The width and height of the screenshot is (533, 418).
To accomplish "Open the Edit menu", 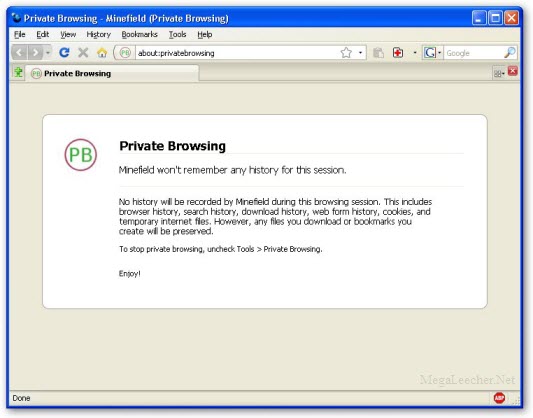I will tap(43, 34).
